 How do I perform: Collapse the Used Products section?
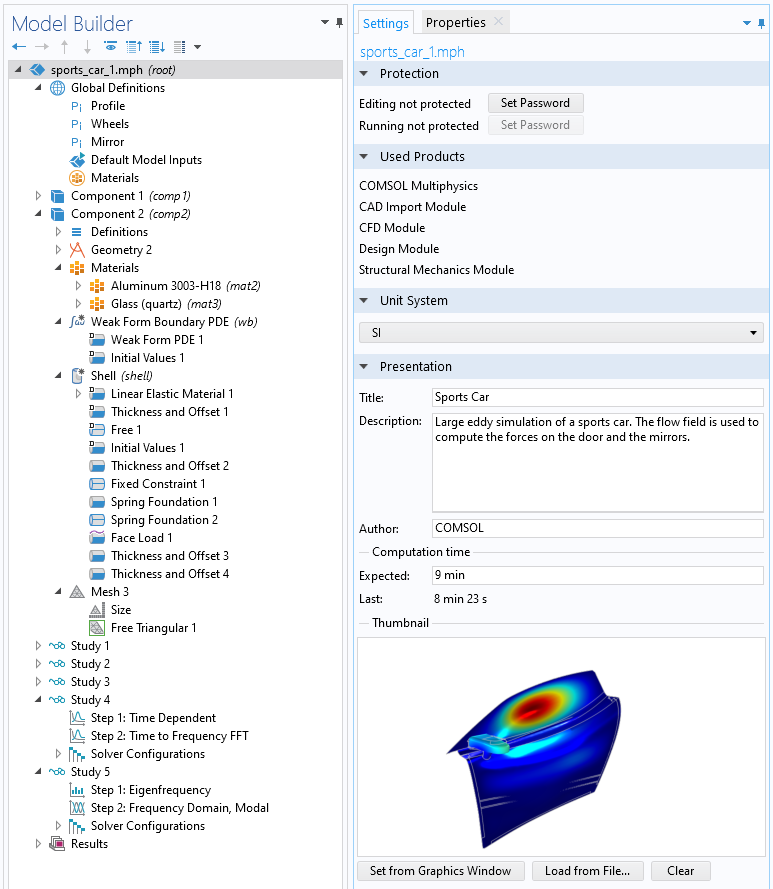(x=364, y=156)
